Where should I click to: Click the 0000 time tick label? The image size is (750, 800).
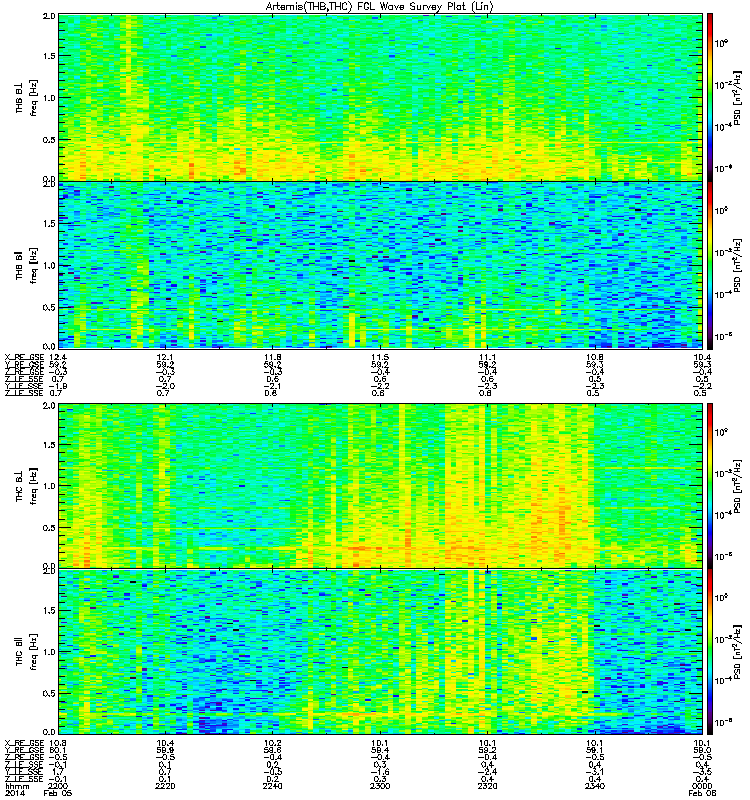(702, 786)
